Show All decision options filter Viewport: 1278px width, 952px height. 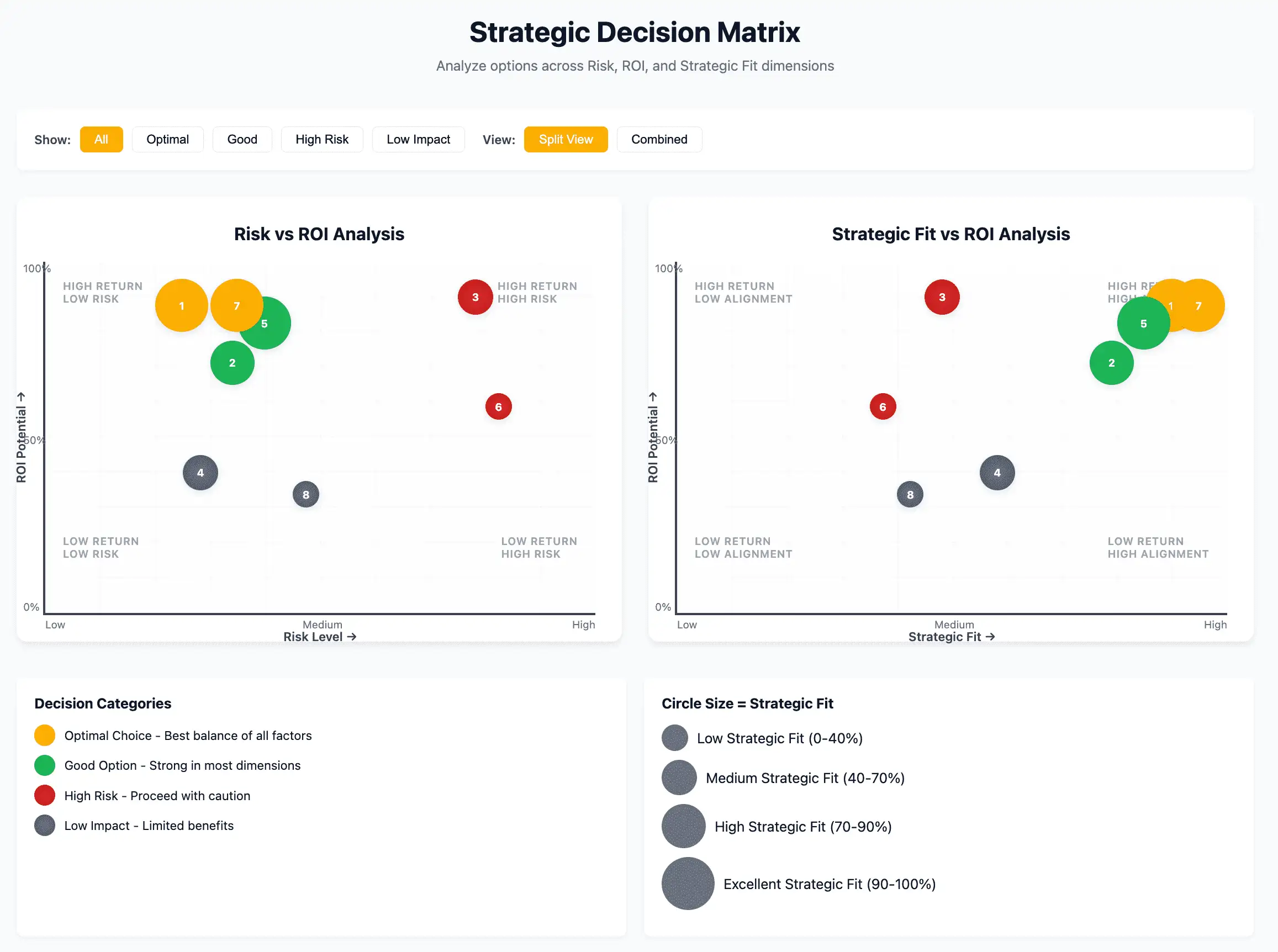pyautogui.click(x=101, y=140)
